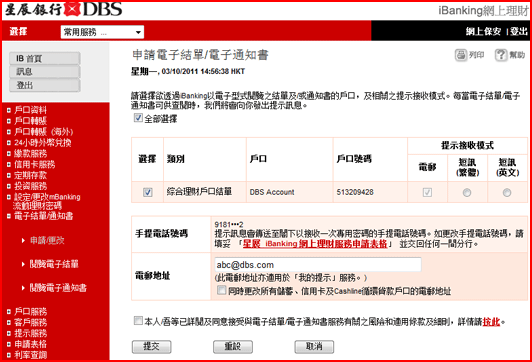Open 客戶服務 menu item
532x362 pixels.
point(30,322)
